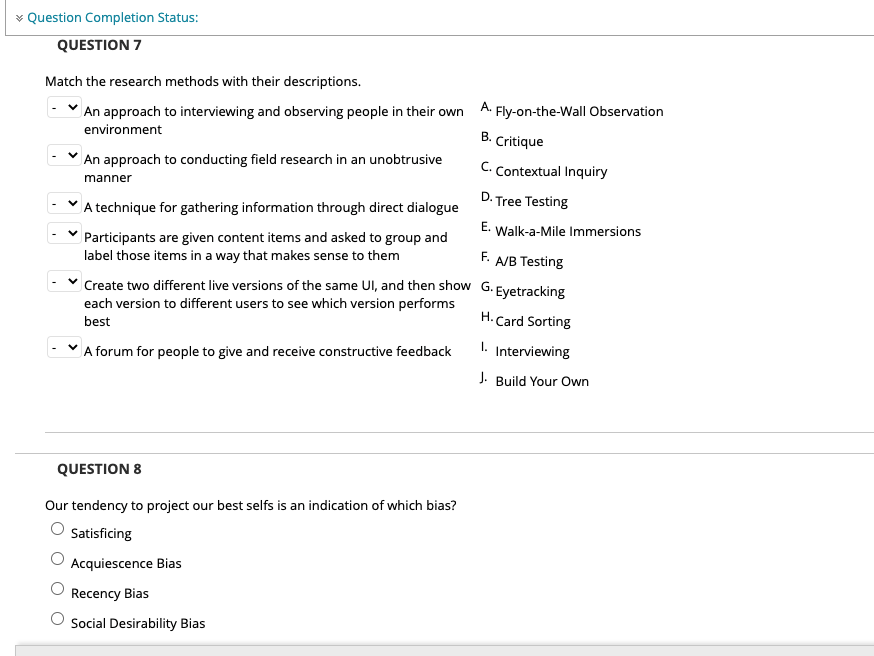Choose the Recency Bias answer
Screen dimensions: 874x656
click(x=57, y=587)
